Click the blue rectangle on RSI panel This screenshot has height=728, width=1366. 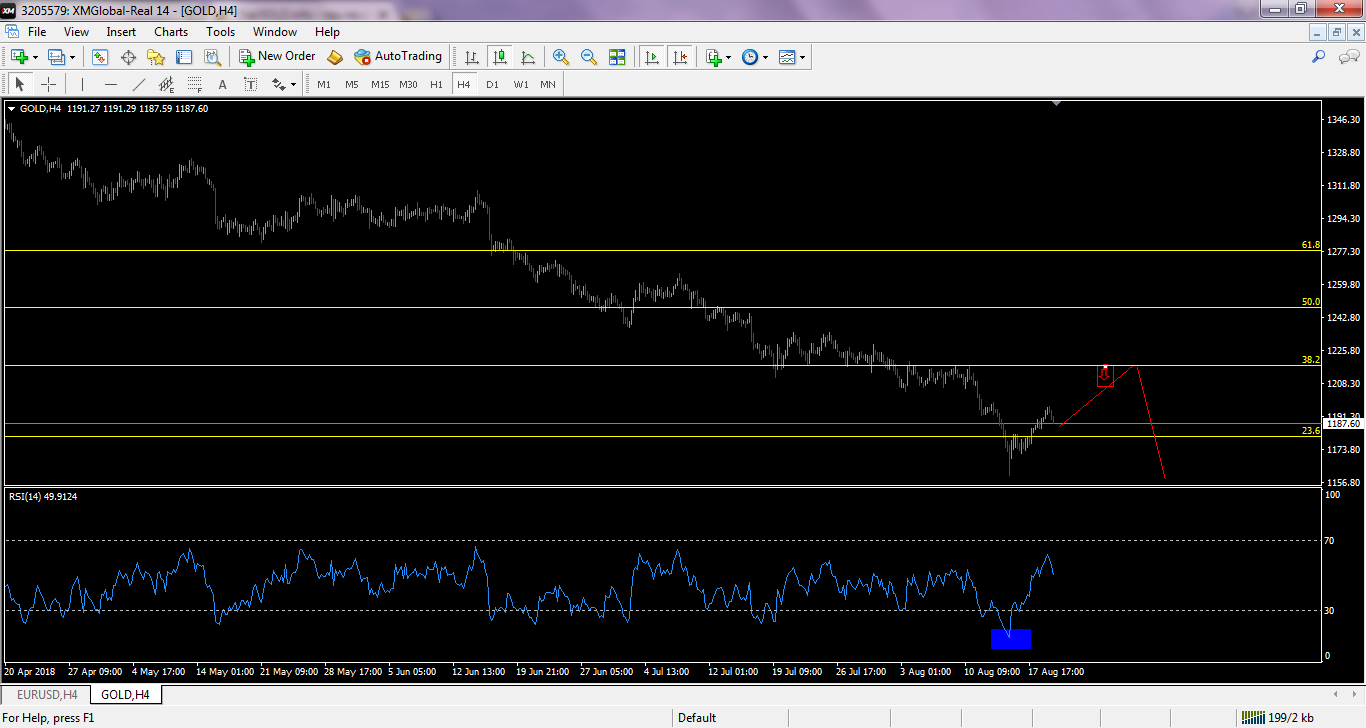click(1010, 639)
